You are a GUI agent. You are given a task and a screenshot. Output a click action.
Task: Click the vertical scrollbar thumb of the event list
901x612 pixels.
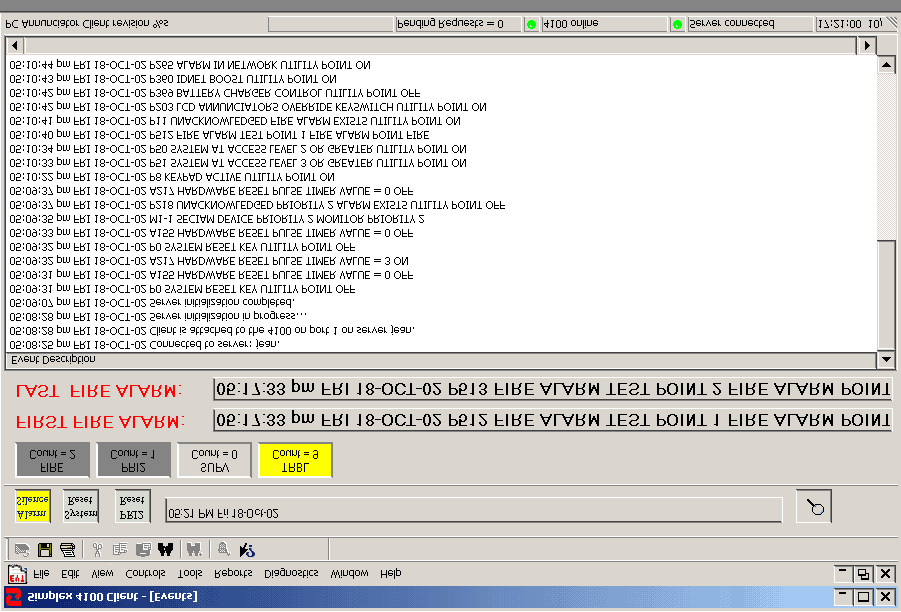click(886, 294)
